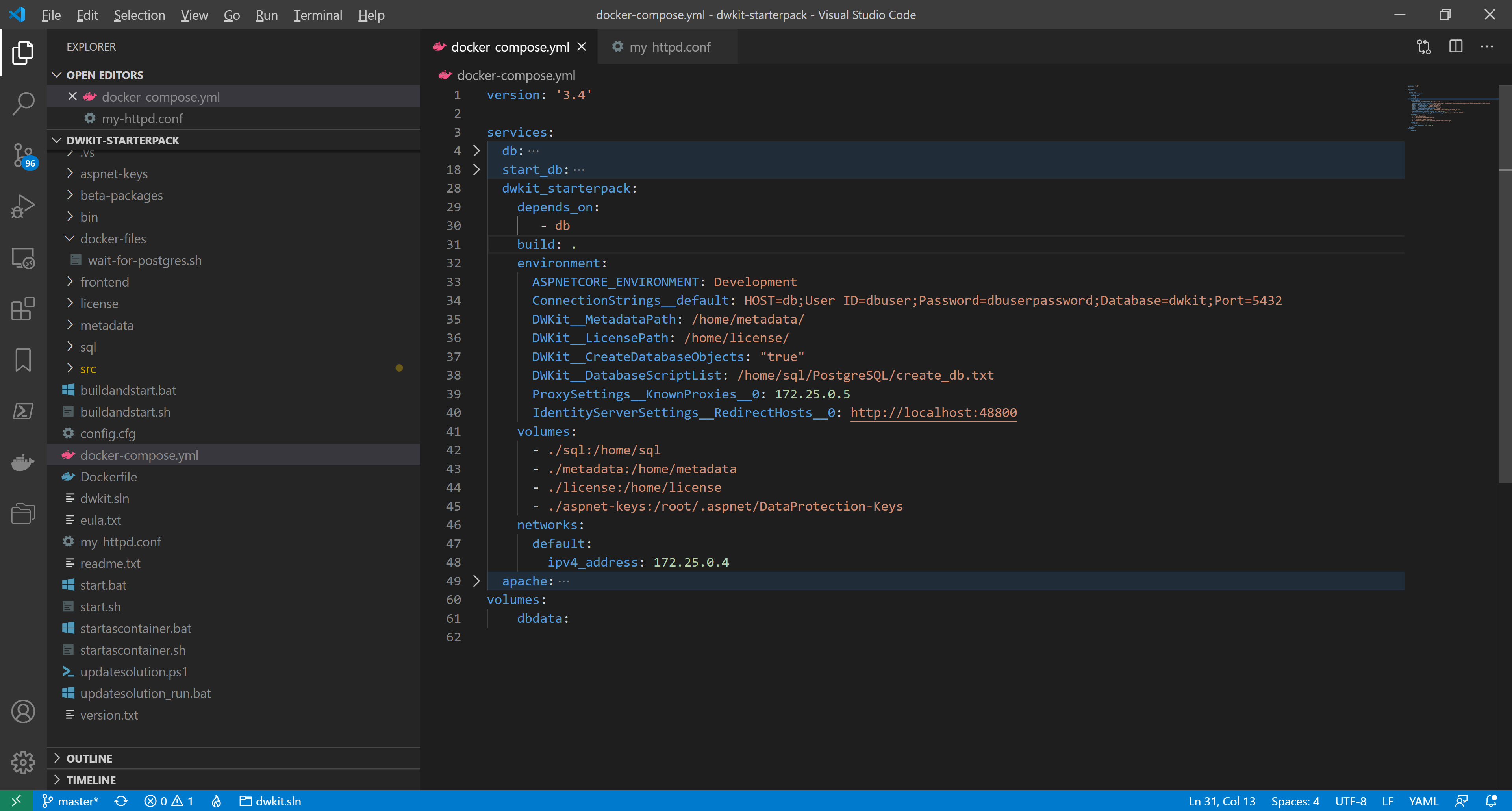Viewport: 1512px width, 811px height.
Task: Change encoding via UTF-8 indicator
Action: [1350, 801]
